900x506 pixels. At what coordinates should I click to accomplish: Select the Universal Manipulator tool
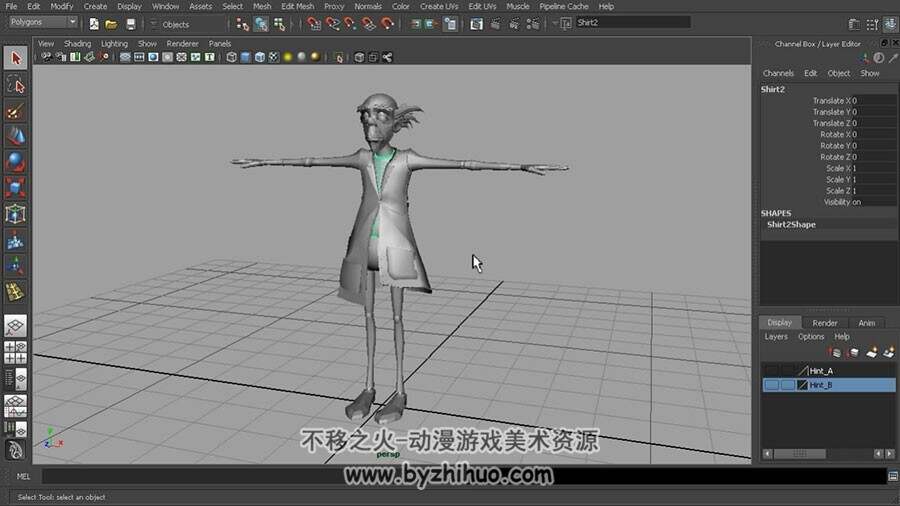(15, 214)
